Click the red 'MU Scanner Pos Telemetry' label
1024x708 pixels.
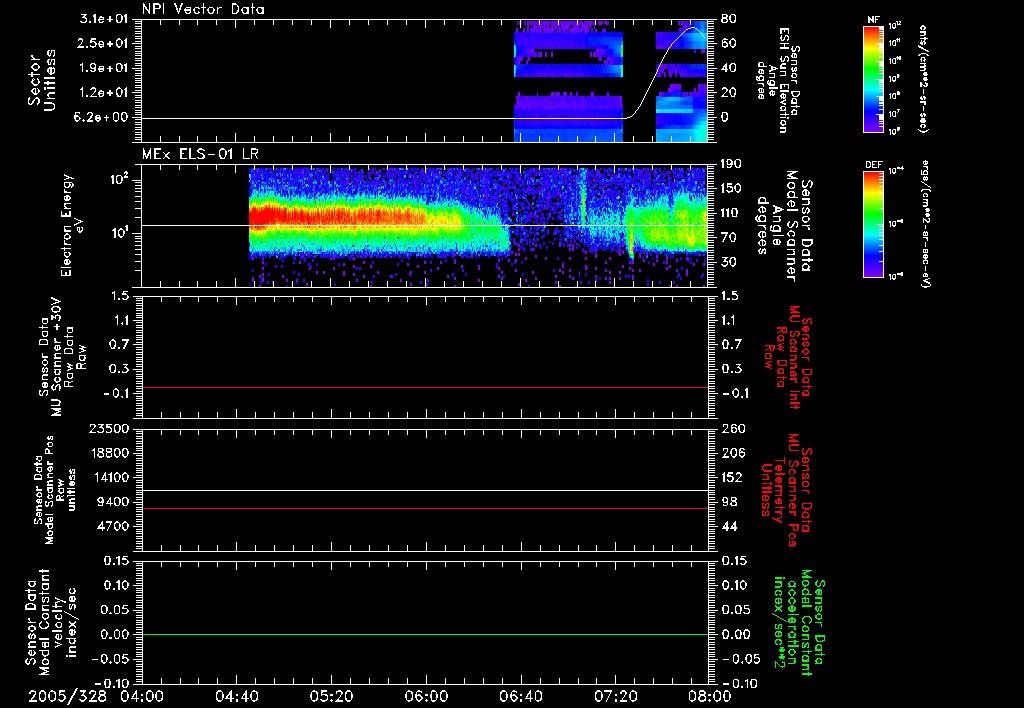coord(786,490)
